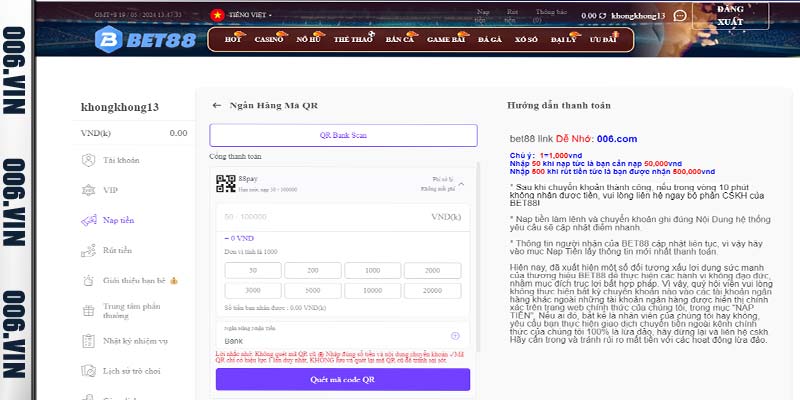The width and height of the screenshot is (800, 400).
Task: Open VIP in the sidebar
Action: [111, 190]
